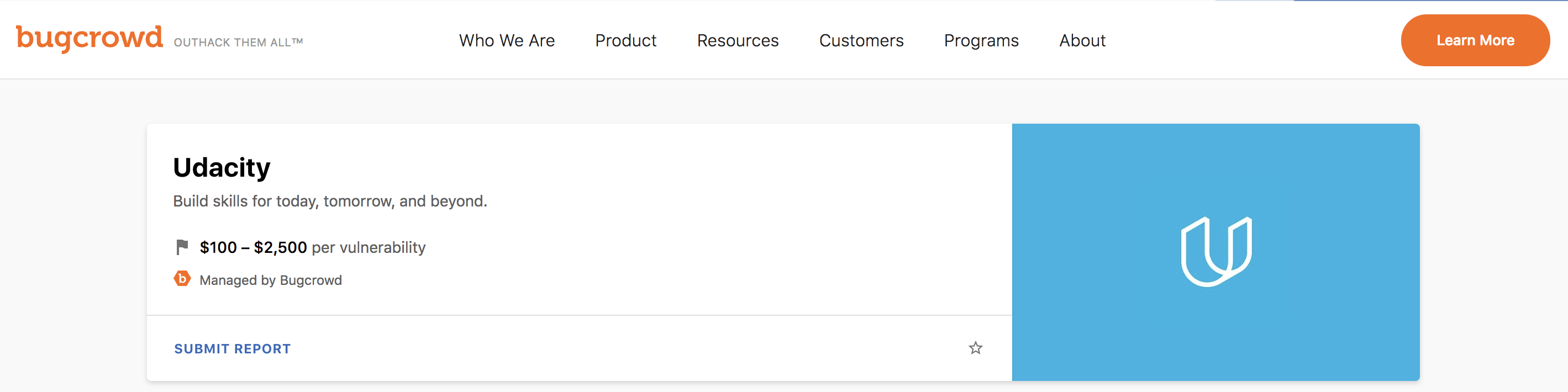
Task: Open the Product menu
Action: (x=625, y=41)
